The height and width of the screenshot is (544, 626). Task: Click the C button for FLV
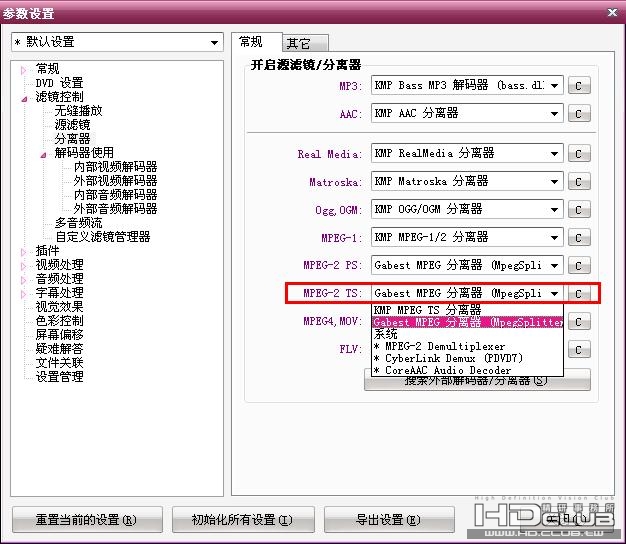579,350
